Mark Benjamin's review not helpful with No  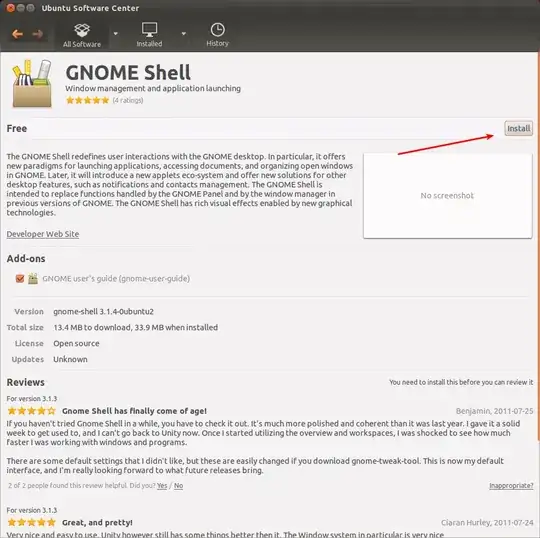[178, 486]
